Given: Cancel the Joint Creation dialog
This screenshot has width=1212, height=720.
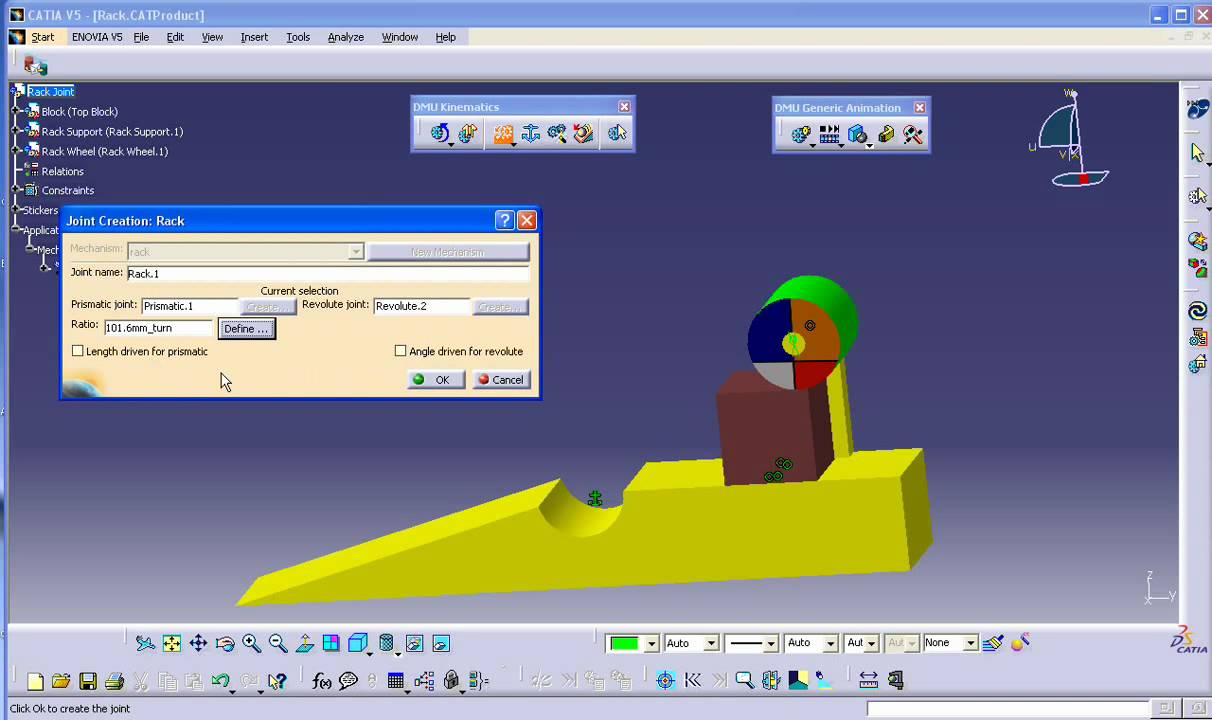Looking at the screenshot, I should (x=501, y=380).
